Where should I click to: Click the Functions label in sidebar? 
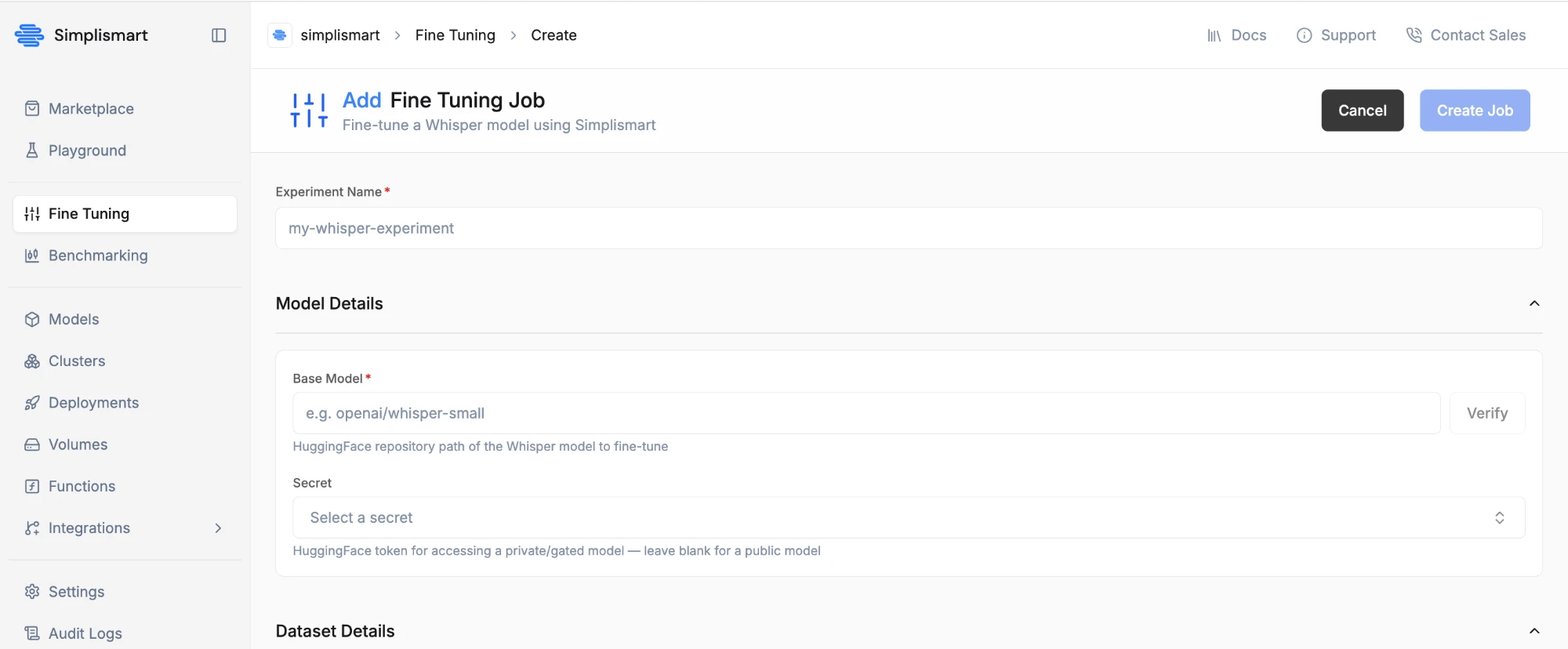tap(82, 487)
